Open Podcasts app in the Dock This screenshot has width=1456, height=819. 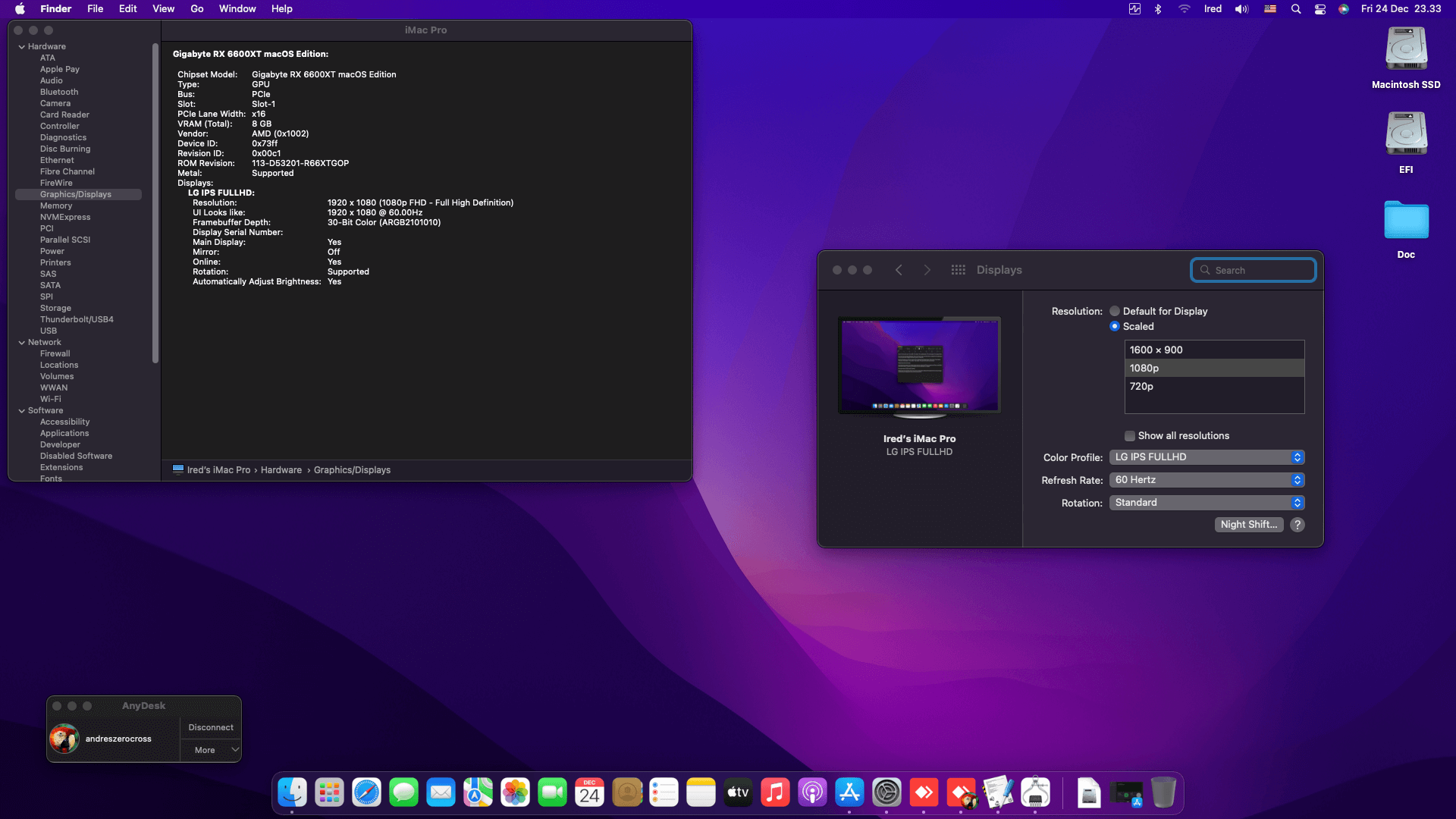tap(812, 793)
